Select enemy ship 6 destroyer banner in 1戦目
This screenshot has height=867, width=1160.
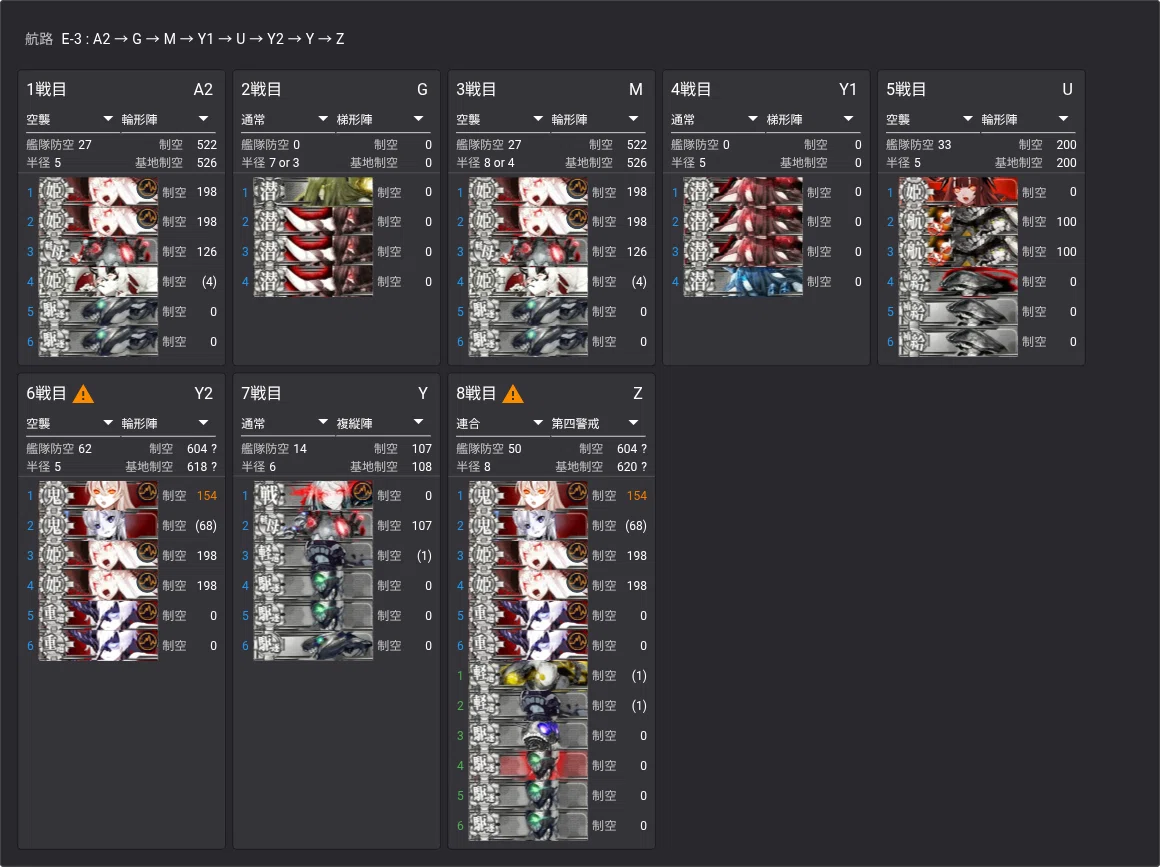pyautogui.click(x=98, y=342)
